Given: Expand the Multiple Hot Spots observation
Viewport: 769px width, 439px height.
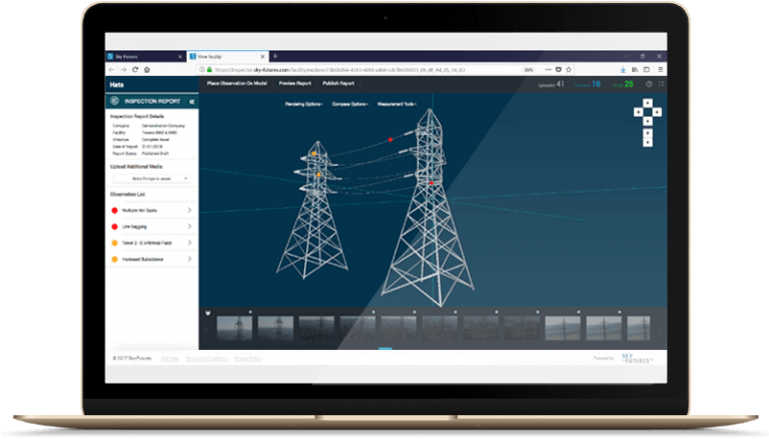Looking at the screenshot, I should (x=189, y=210).
